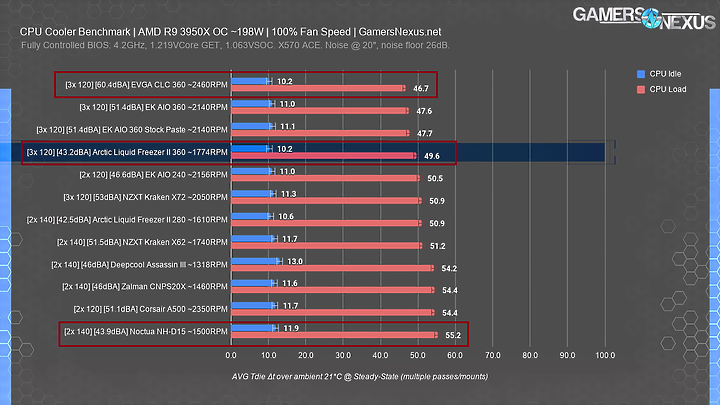Image resolution: width=720 pixels, height=405 pixels.
Task: Click the red CPU Load legend swatch
Action: pos(641,90)
